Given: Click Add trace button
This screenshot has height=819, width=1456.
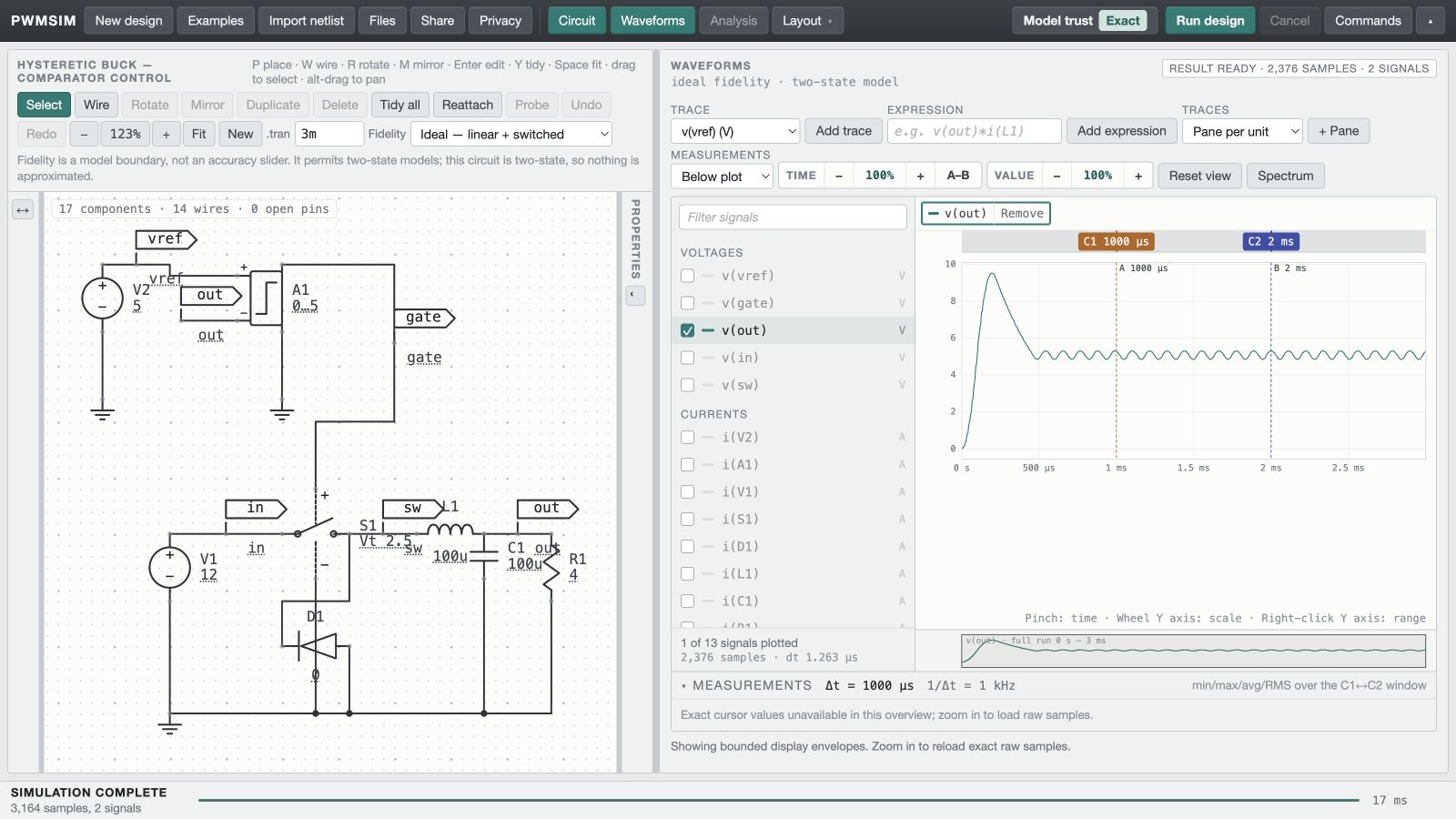Looking at the screenshot, I should (844, 131).
